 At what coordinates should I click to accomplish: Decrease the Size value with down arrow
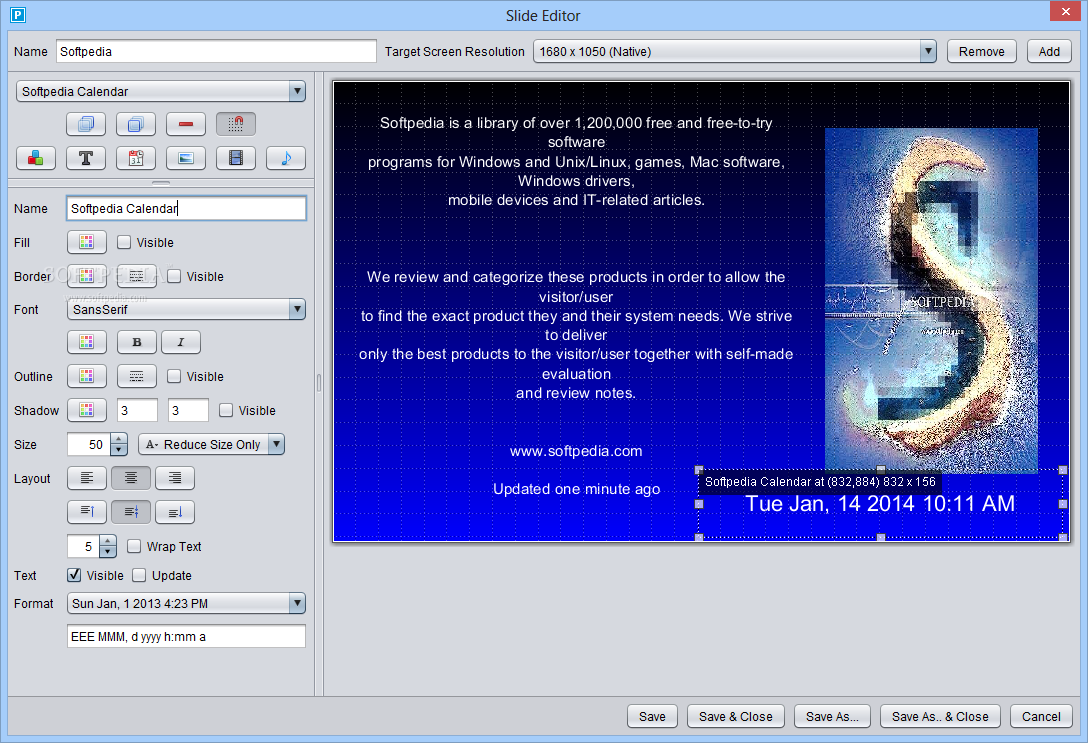(x=119, y=450)
